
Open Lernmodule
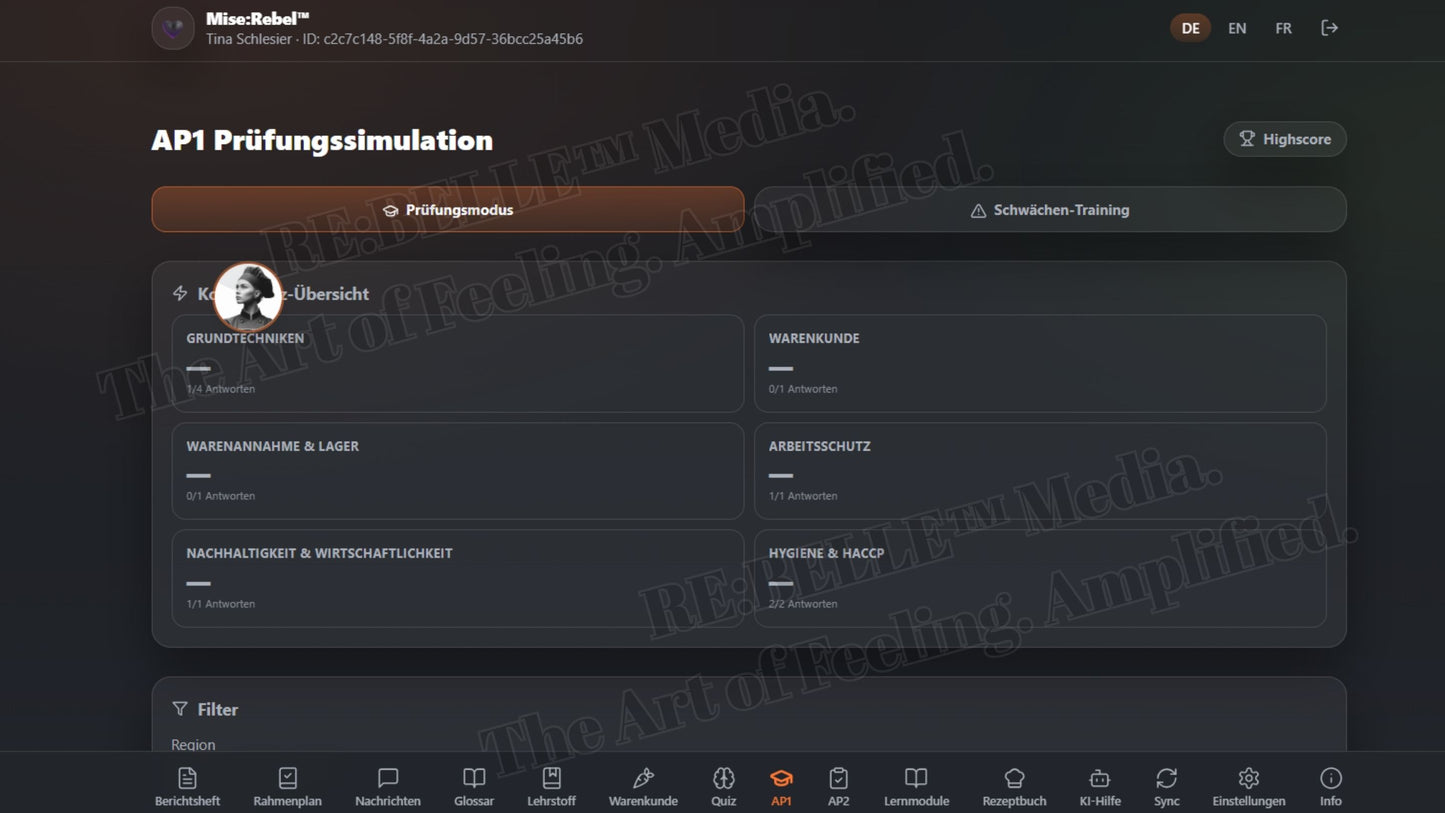tap(916, 787)
